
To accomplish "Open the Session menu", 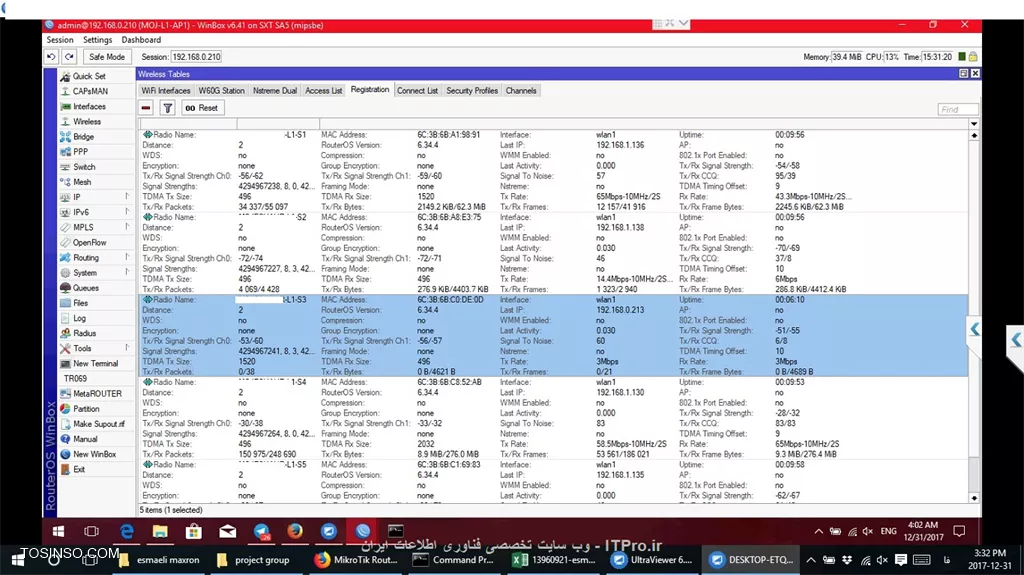I will [x=60, y=40].
